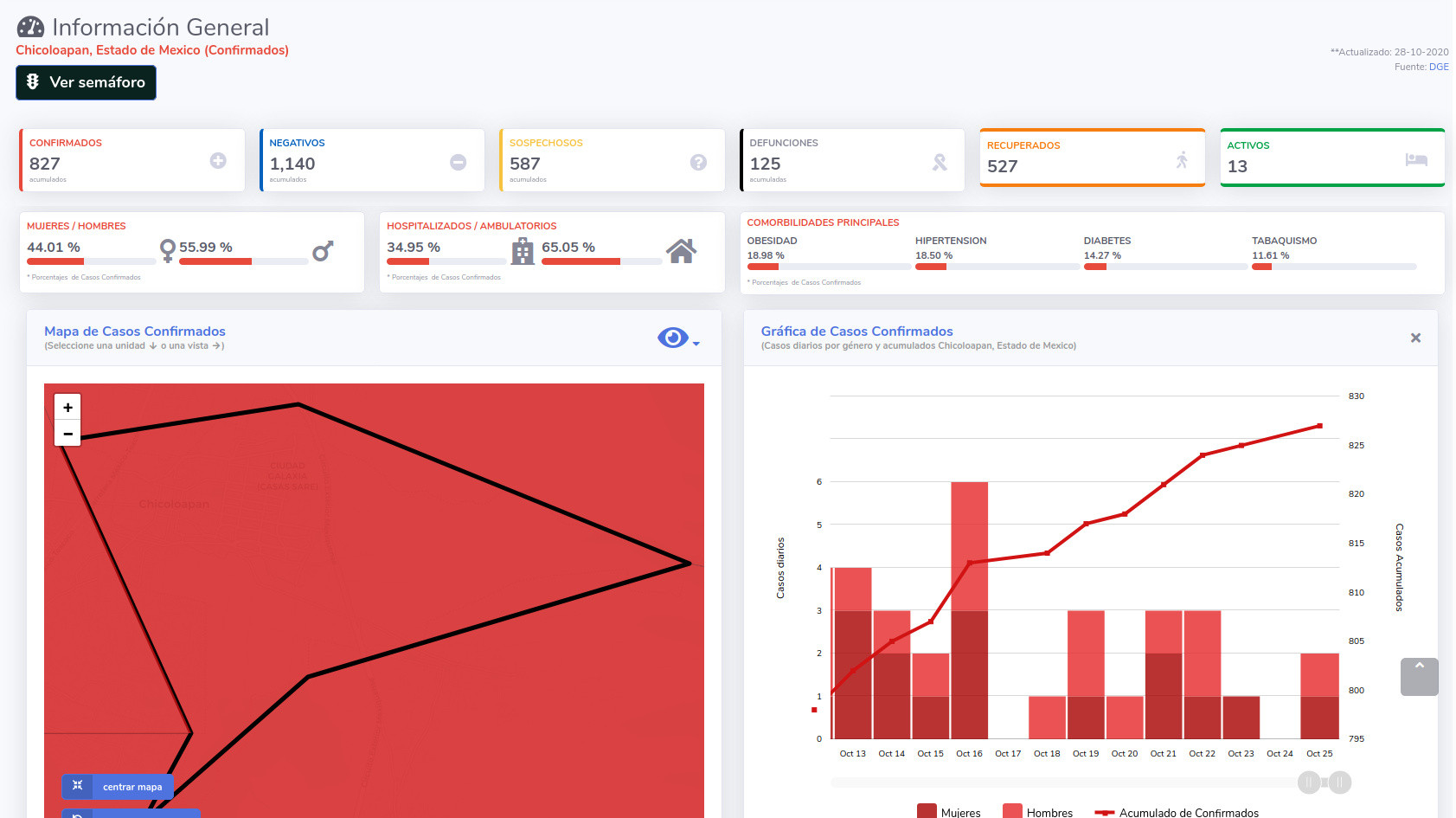This screenshot has height=818, width=1456.
Task: Select the Defunciones 125 card
Action: (852, 160)
